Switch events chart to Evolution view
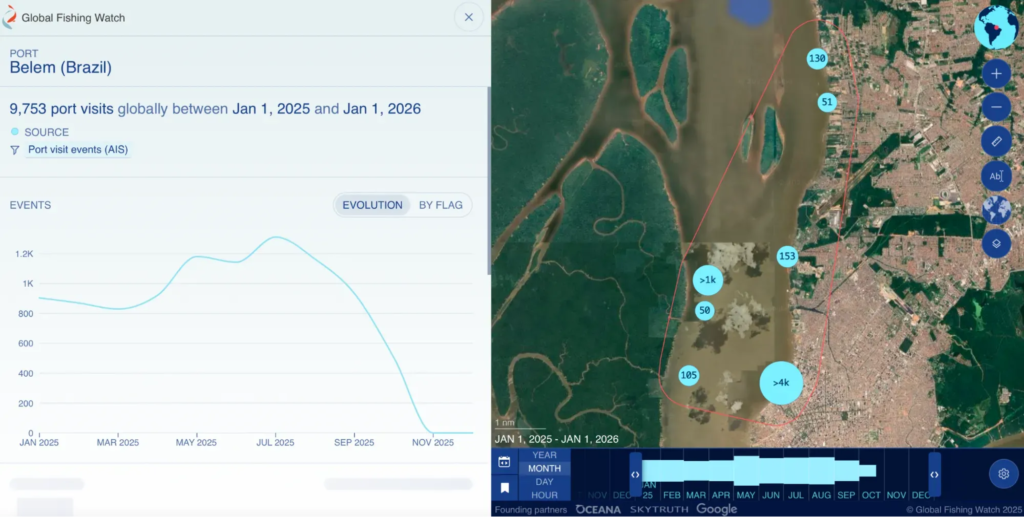 (x=372, y=205)
